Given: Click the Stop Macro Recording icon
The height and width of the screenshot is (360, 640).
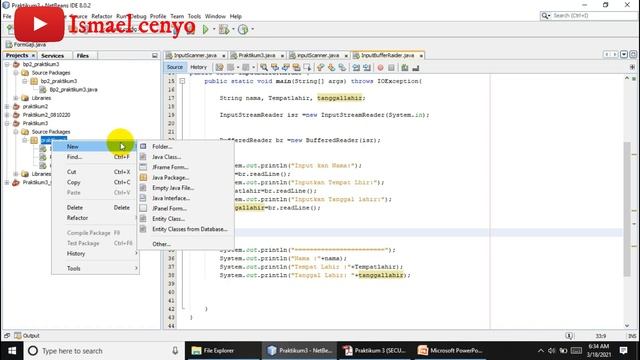Looking at the screenshot, I should 391,67.
